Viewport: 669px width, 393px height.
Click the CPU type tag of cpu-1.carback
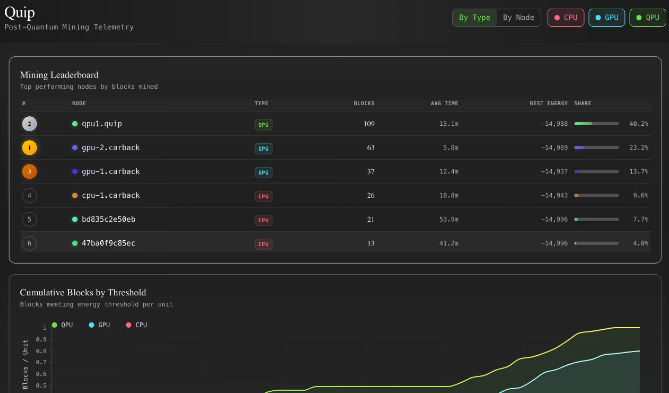pos(263,196)
